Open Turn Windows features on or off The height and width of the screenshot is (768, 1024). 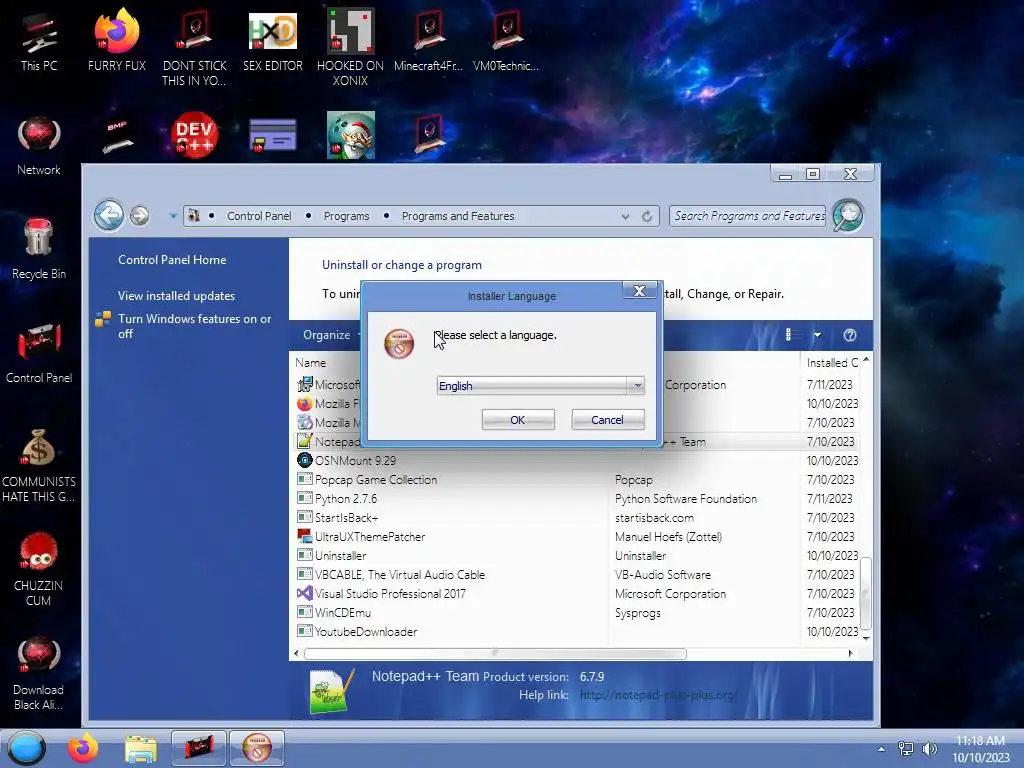coord(195,326)
